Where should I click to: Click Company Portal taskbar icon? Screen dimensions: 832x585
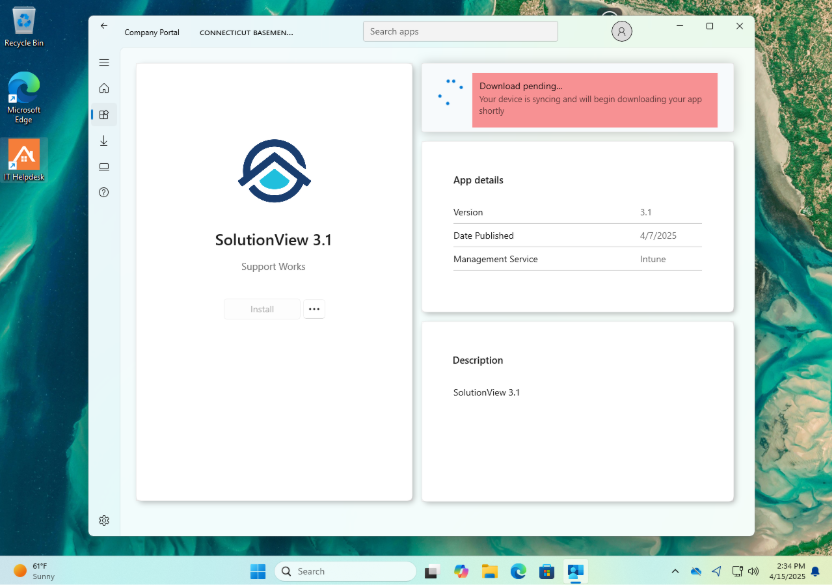click(576, 571)
